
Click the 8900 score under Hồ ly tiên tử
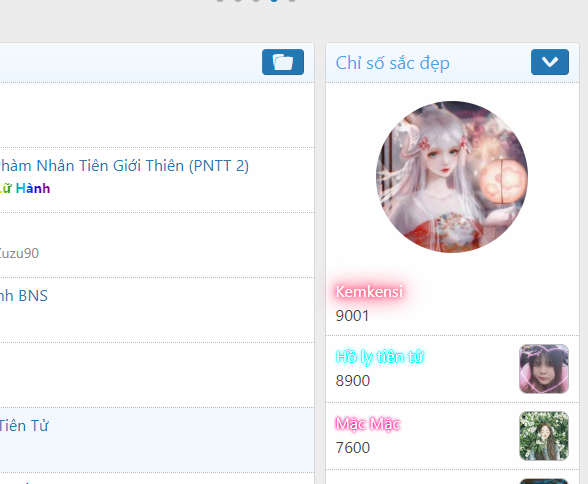tap(353, 381)
